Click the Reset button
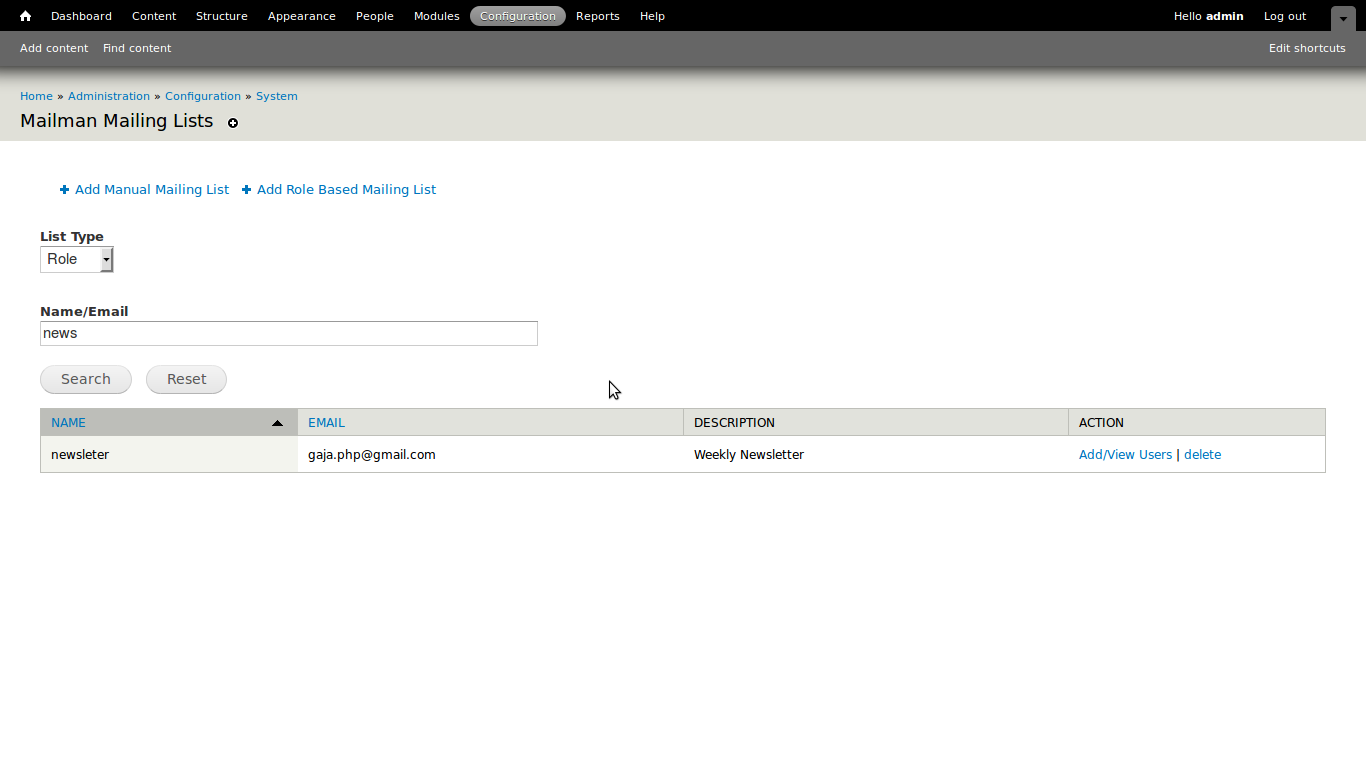The image size is (1366, 768). [186, 379]
